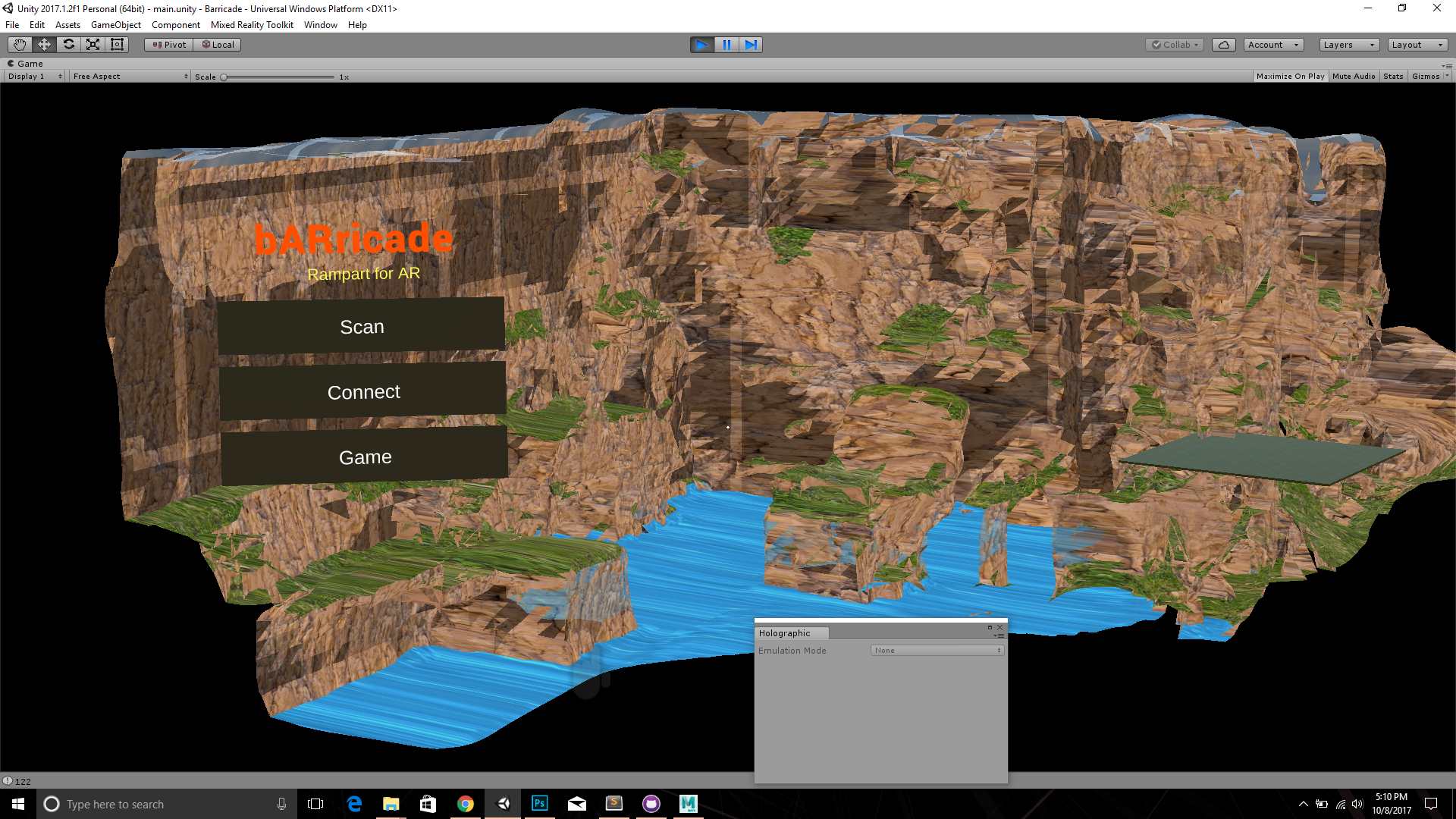Open the Free Aspect dropdown
The width and height of the screenshot is (1456, 819).
pyautogui.click(x=130, y=77)
